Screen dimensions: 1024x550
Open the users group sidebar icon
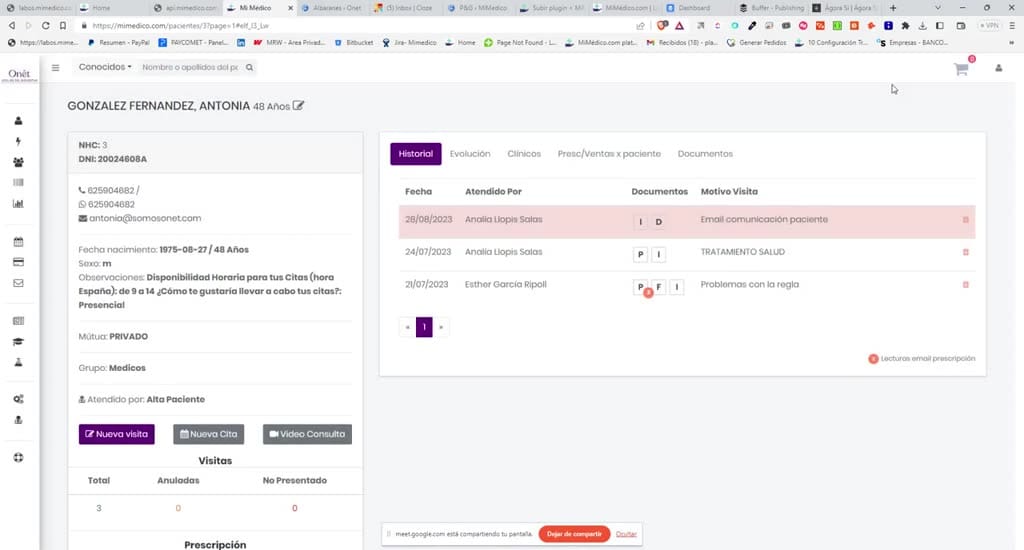click(x=18, y=162)
